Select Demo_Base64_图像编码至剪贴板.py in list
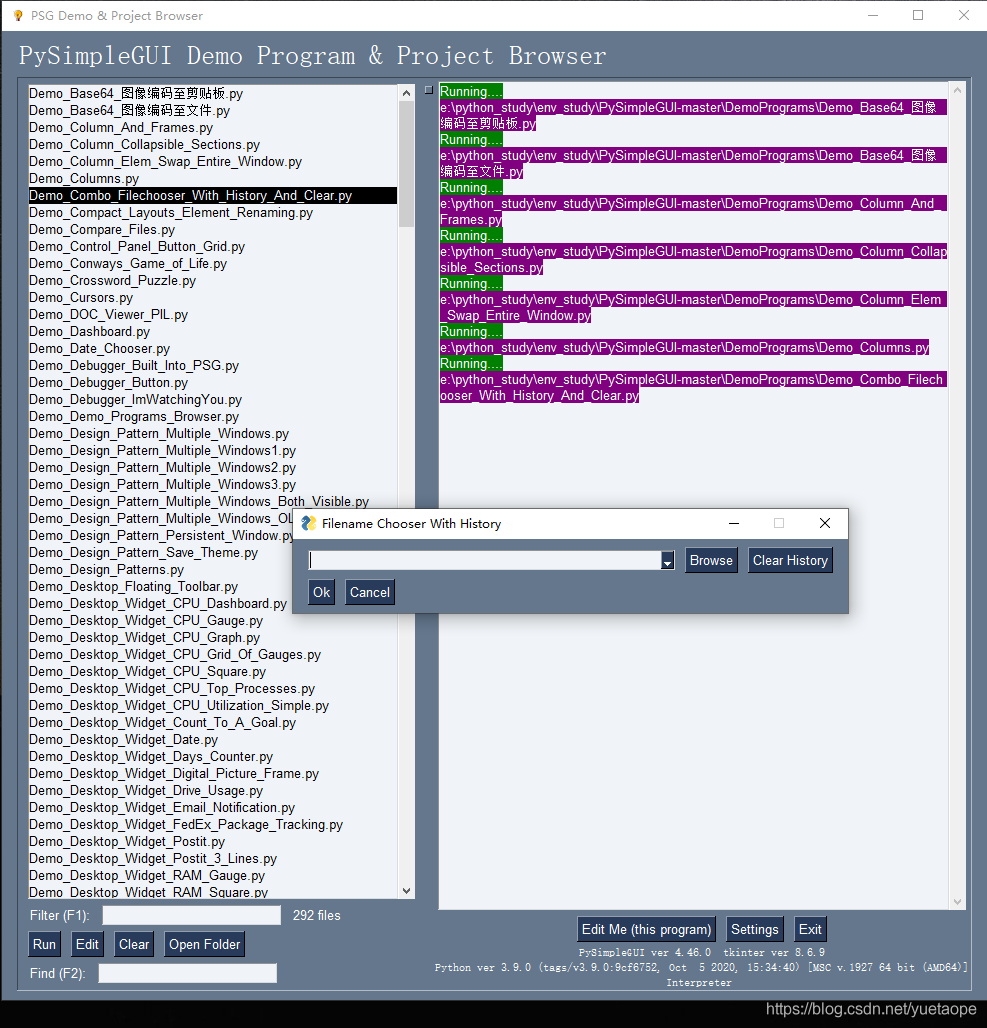 pyautogui.click(x=212, y=94)
